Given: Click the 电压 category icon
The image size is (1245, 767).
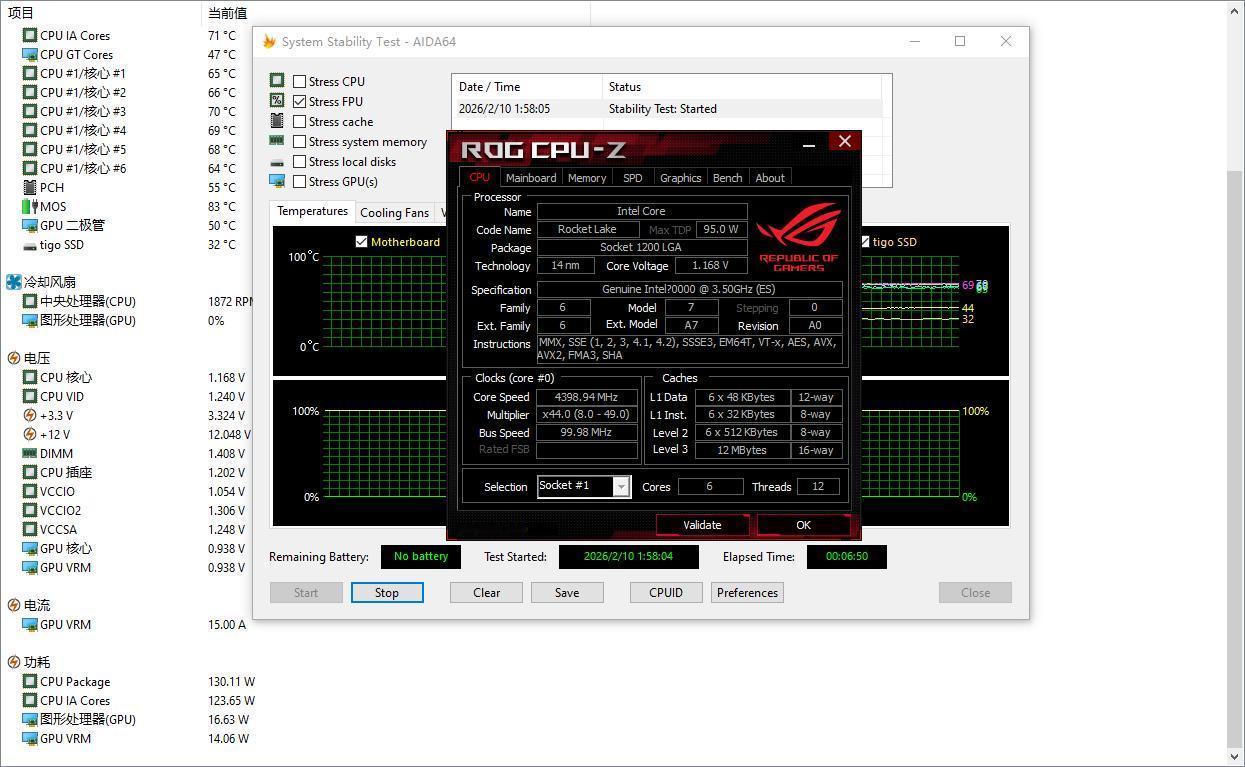Looking at the screenshot, I should (14, 358).
